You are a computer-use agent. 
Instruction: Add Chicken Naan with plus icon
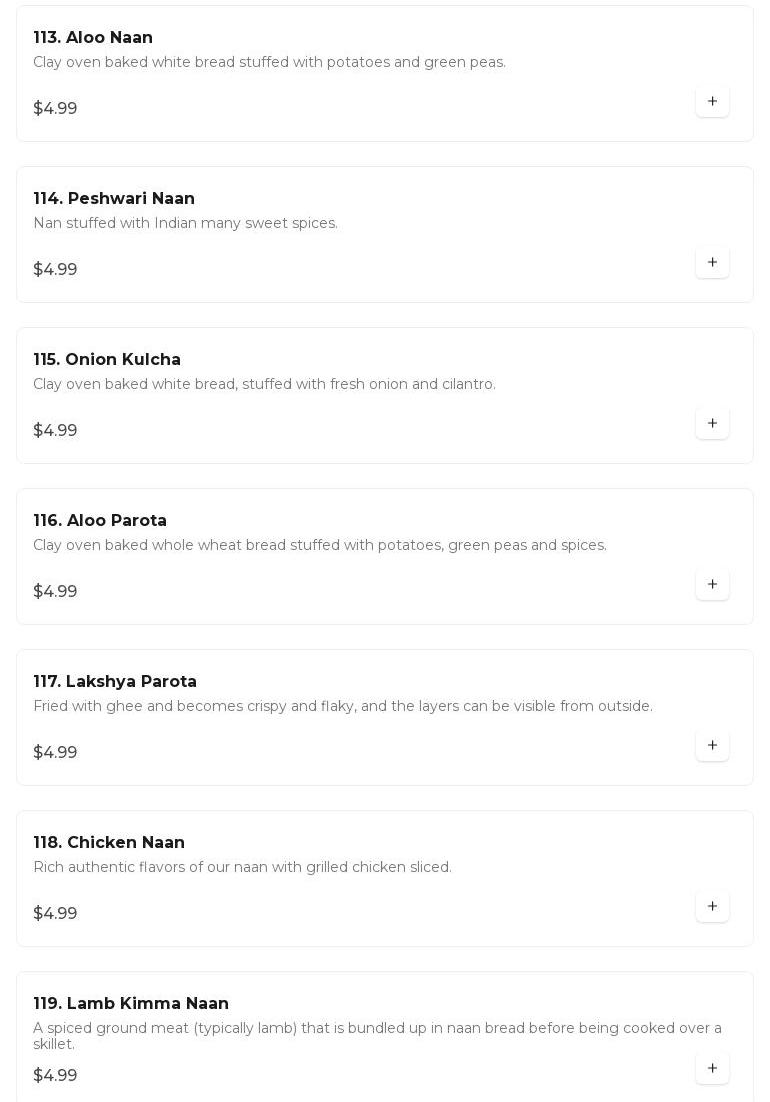click(x=712, y=906)
